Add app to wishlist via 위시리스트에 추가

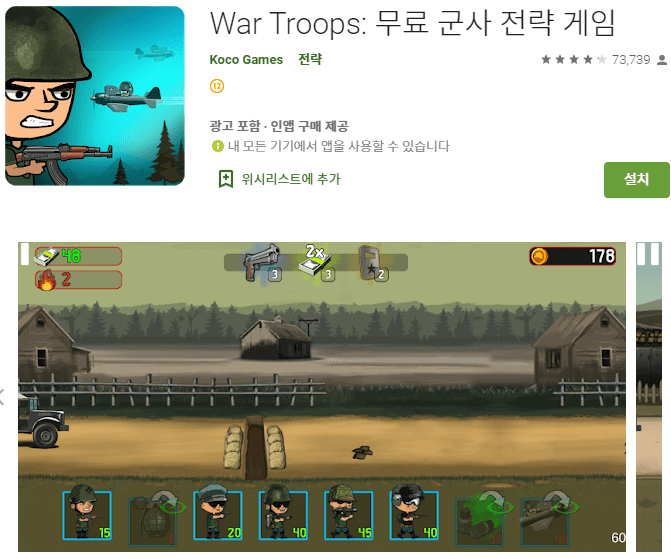(x=291, y=179)
